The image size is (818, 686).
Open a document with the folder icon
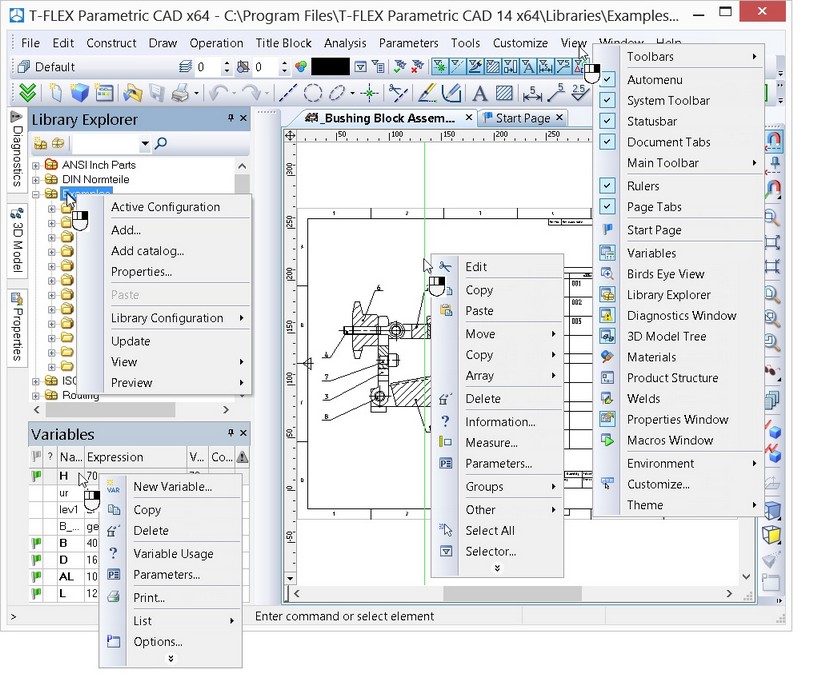click(133, 93)
